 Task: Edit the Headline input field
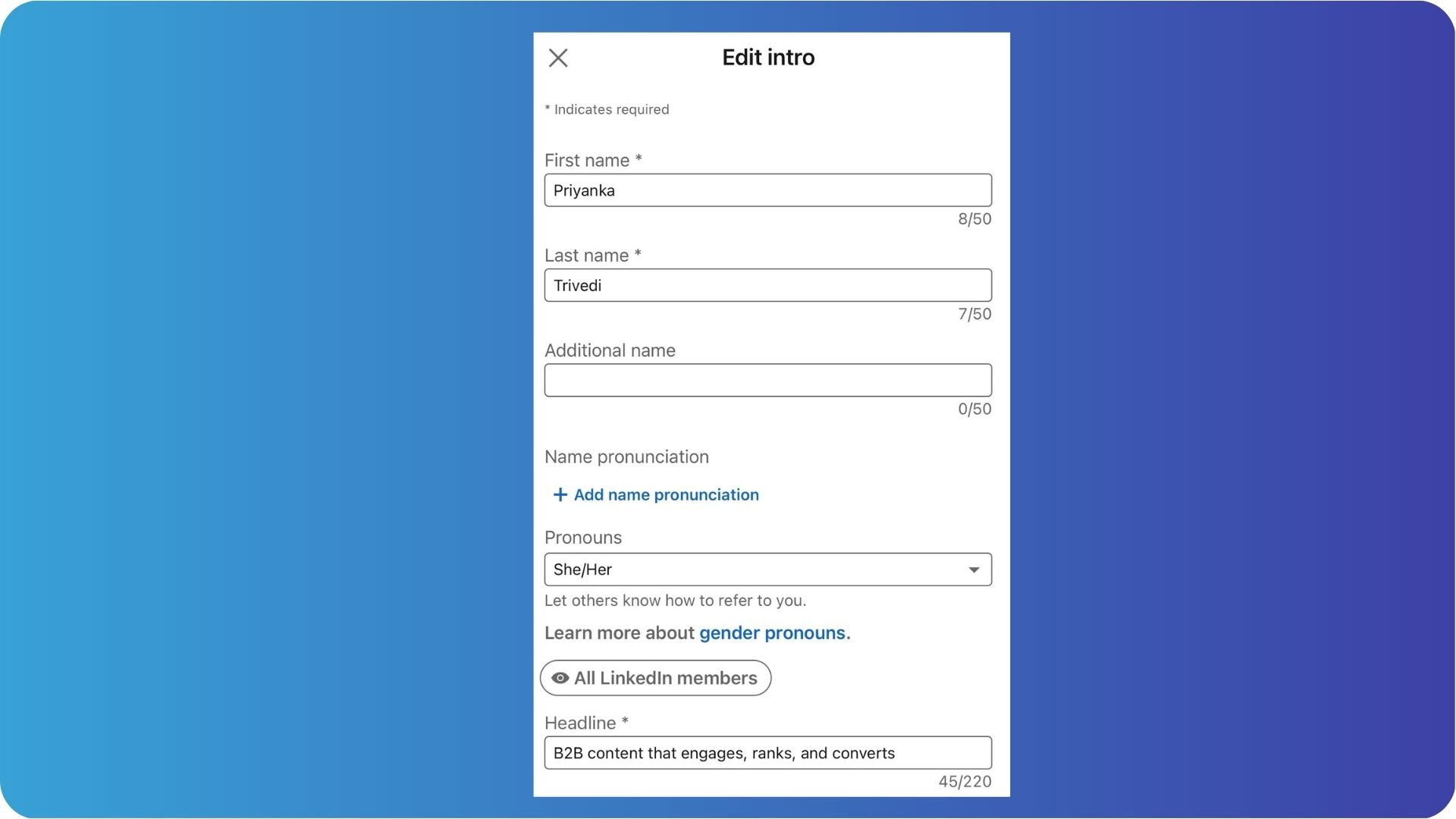(x=767, y=753)
